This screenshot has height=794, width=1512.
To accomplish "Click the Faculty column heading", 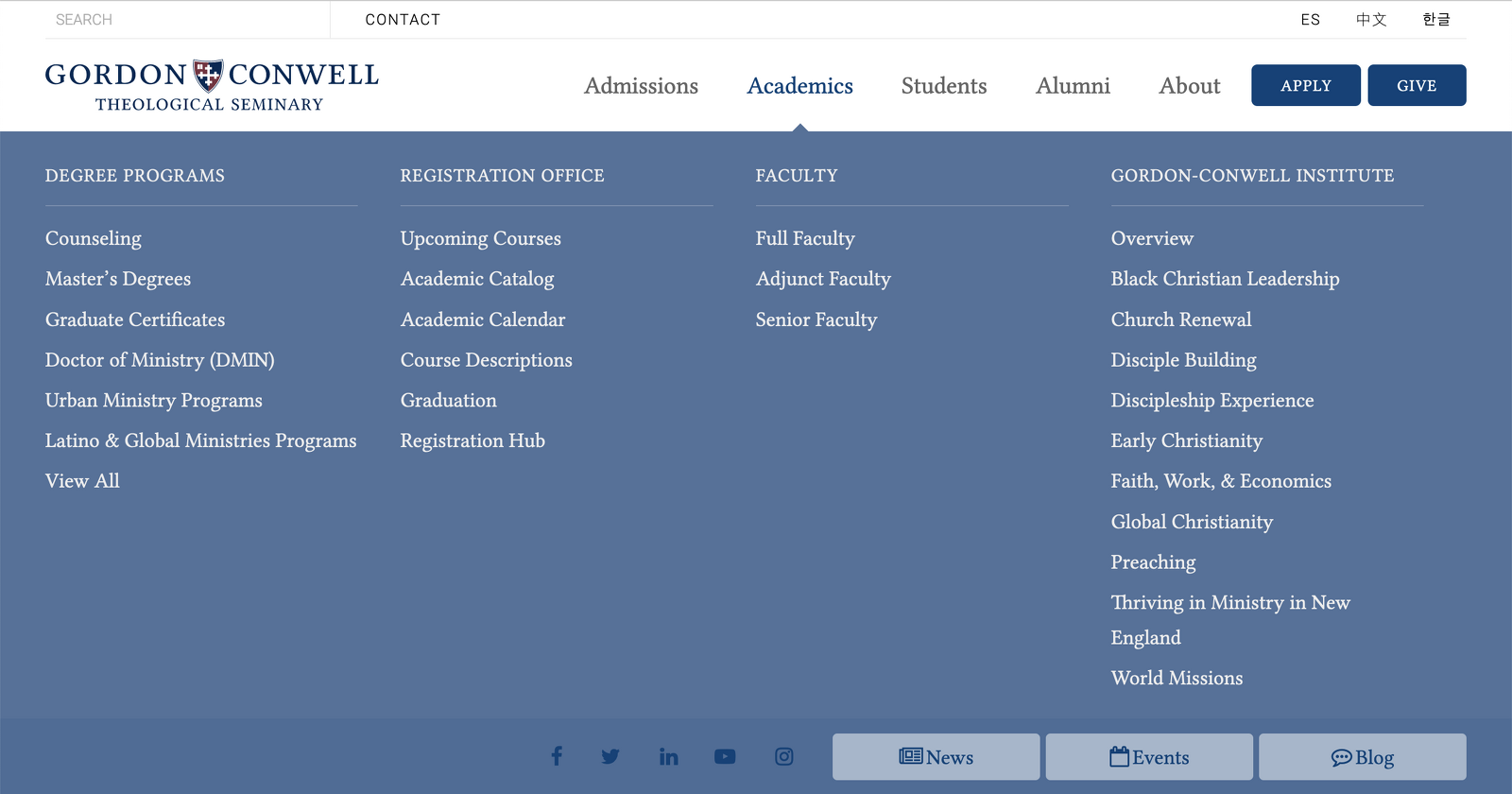I will click(x=797, y=176).
